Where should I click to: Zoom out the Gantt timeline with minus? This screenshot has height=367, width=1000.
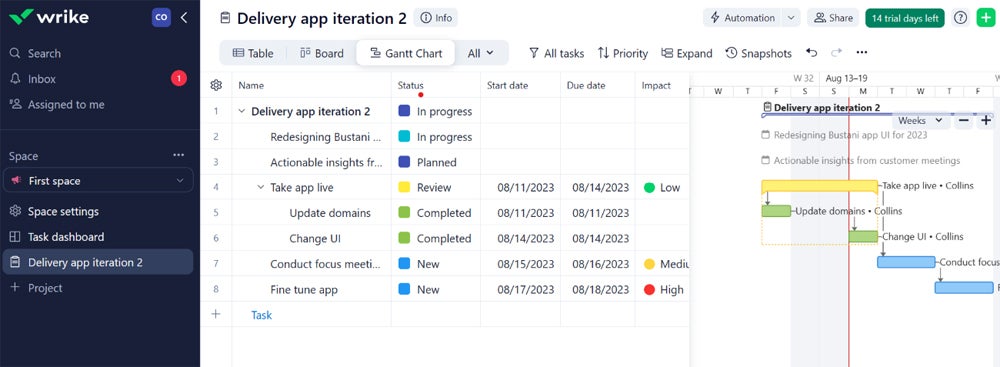click(x=964, y=121)
